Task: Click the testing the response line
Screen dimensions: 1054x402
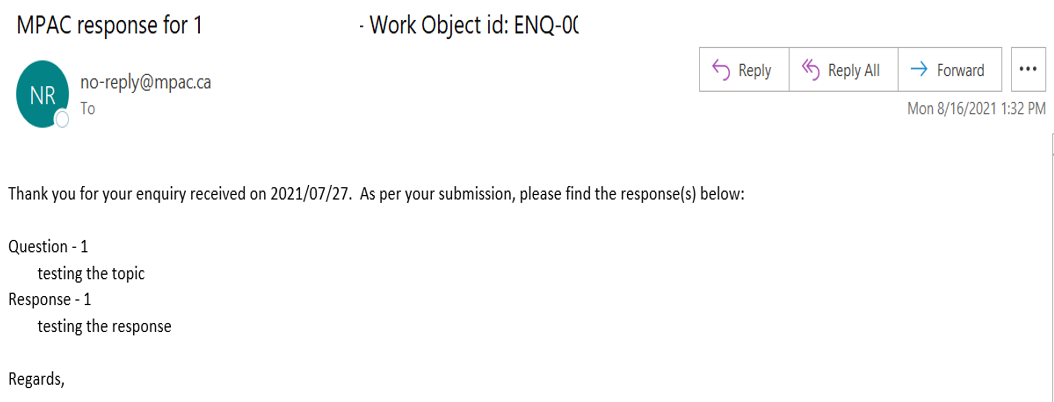Action: coord(105,327)
